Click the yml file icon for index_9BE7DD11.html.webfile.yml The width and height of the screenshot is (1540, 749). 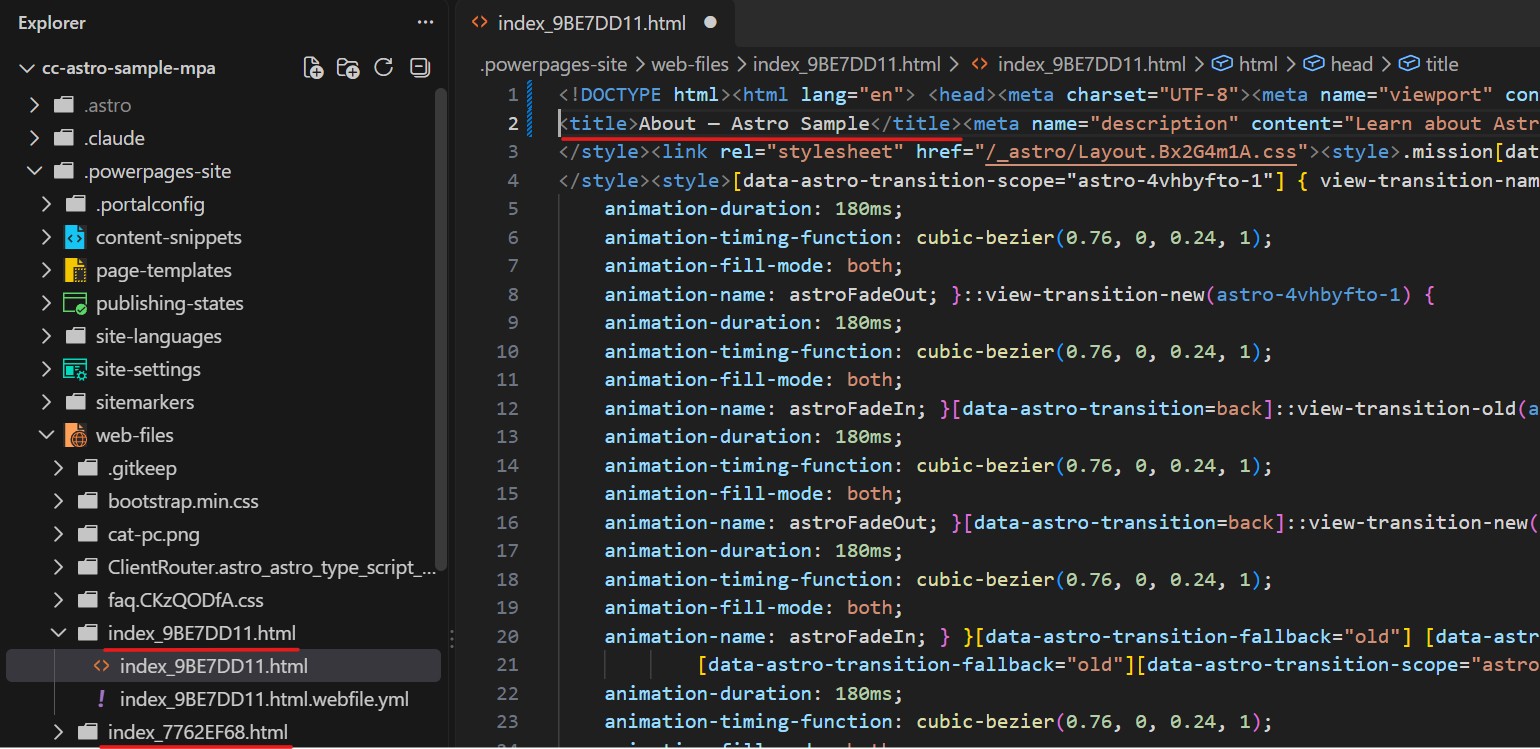[101, 699]
